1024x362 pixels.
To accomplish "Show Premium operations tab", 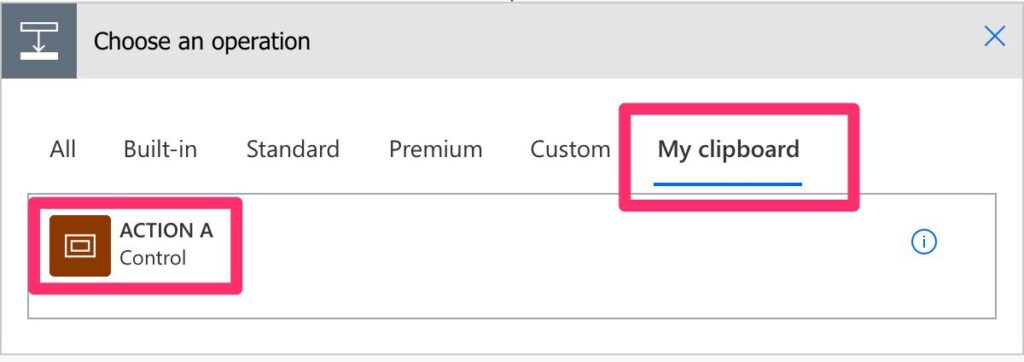I will [x=436, y=149].
